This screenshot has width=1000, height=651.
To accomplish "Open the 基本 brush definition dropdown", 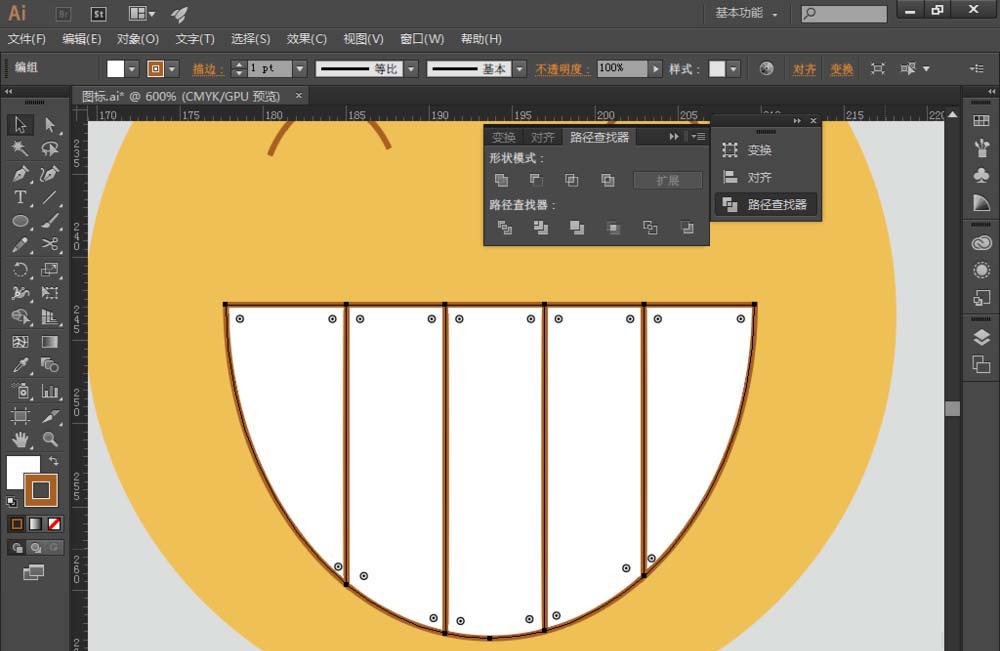I will 520,69.
